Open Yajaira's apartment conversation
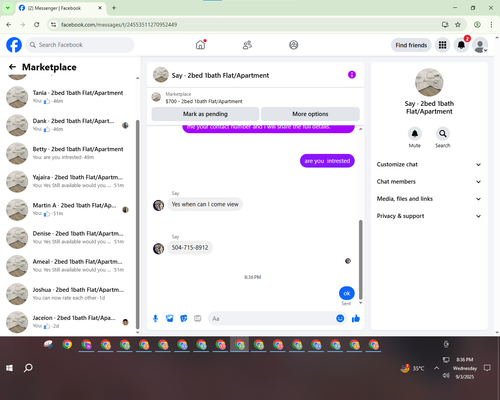Image resolution: width=500 pixels, height=400 pixels. 68,181
